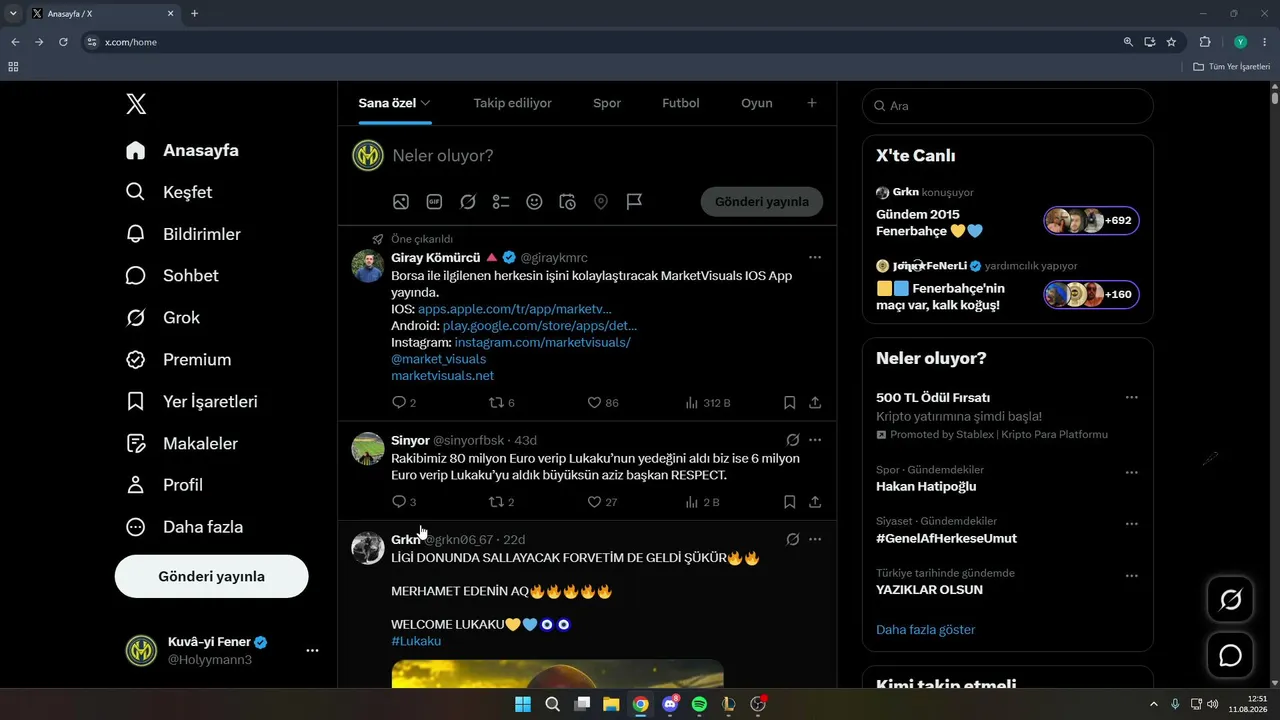Click the flag icon in composer
Screen dimensions: 1280x720
pyautogui.click(x=634, y=202)
